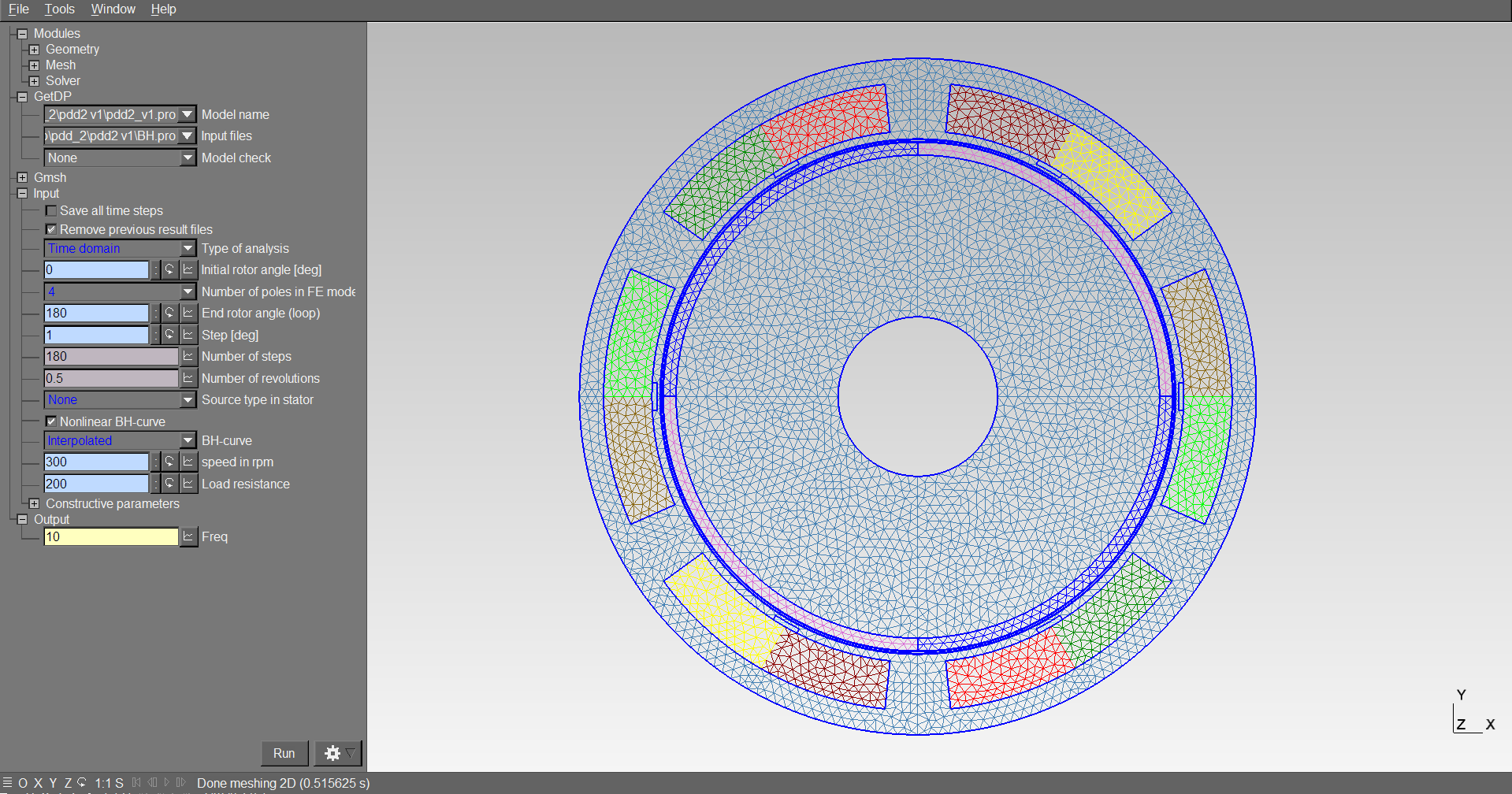Image resolution: width=1512 pixels, height=794 pixels.
Task: Uncheck the Nonlinear BH-curve option
Action: 51,421
